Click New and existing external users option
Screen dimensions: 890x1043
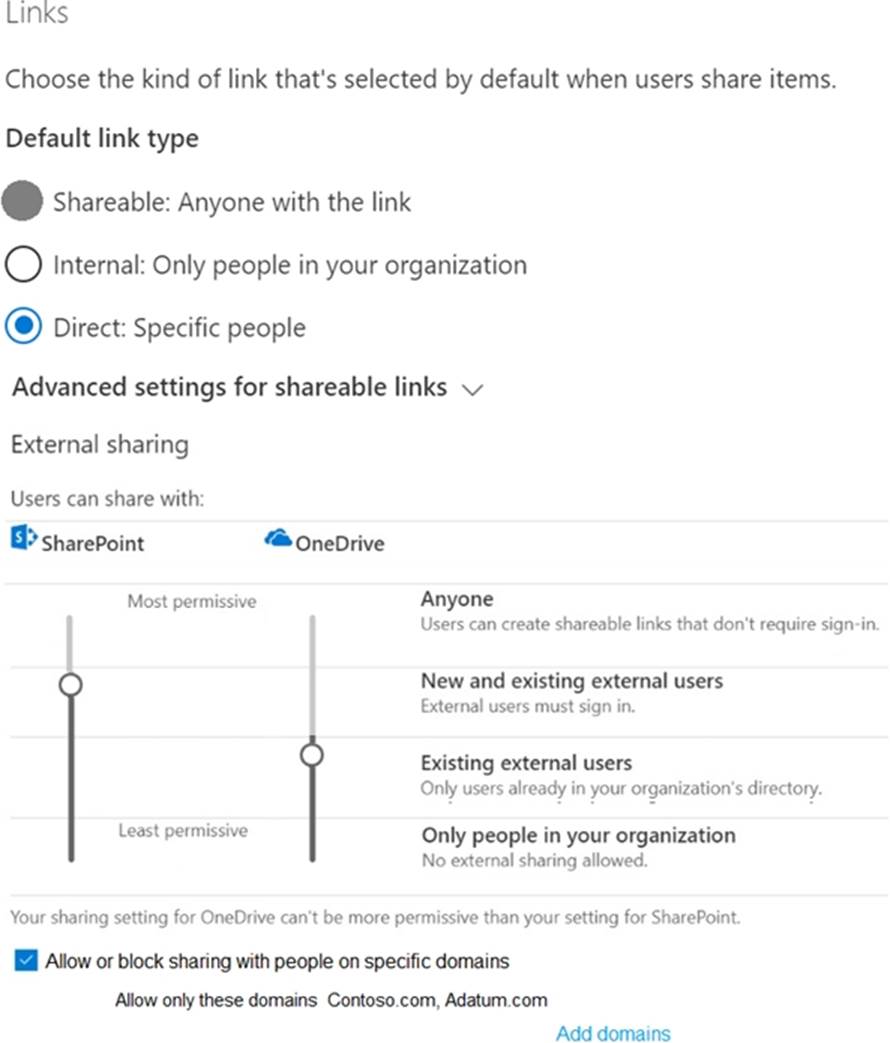571,681
